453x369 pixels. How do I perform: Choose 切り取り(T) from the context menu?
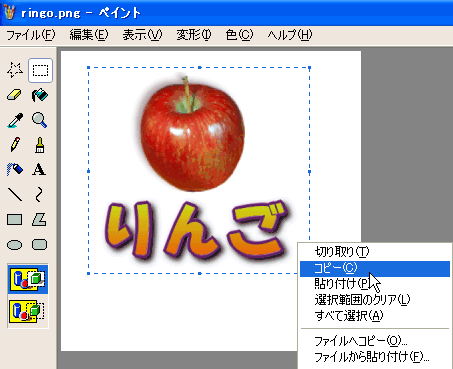[x=375, y=252]
